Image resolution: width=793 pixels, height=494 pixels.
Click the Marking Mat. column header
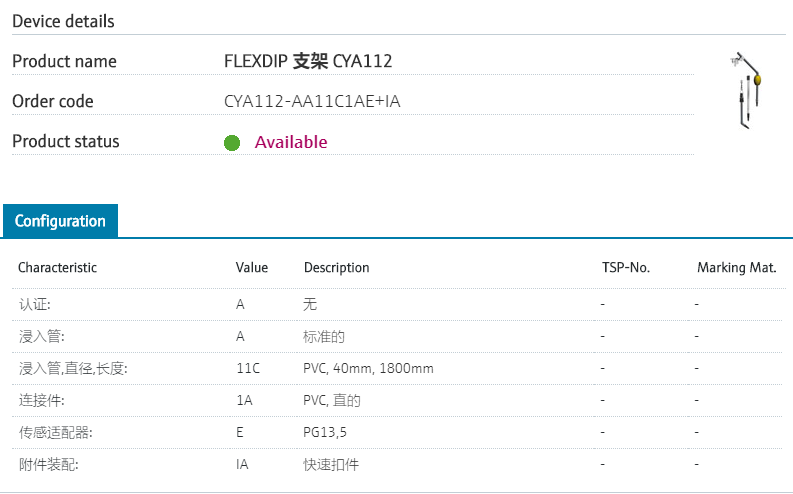pyautogui.click(x=735, y=267)
